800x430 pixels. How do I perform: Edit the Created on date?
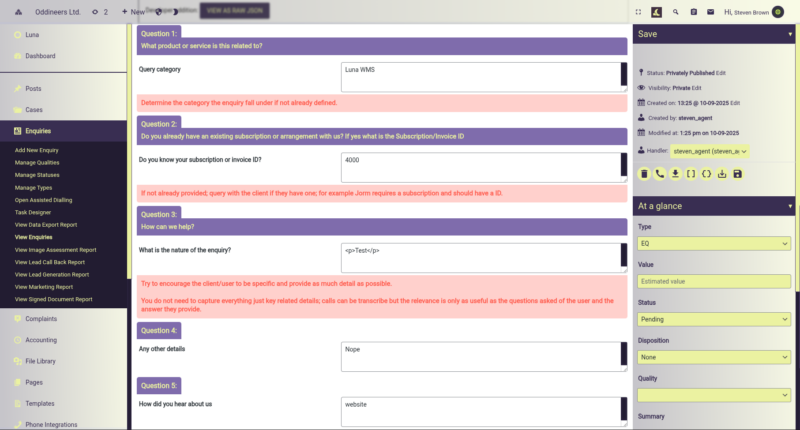click(x=735, y=103)
